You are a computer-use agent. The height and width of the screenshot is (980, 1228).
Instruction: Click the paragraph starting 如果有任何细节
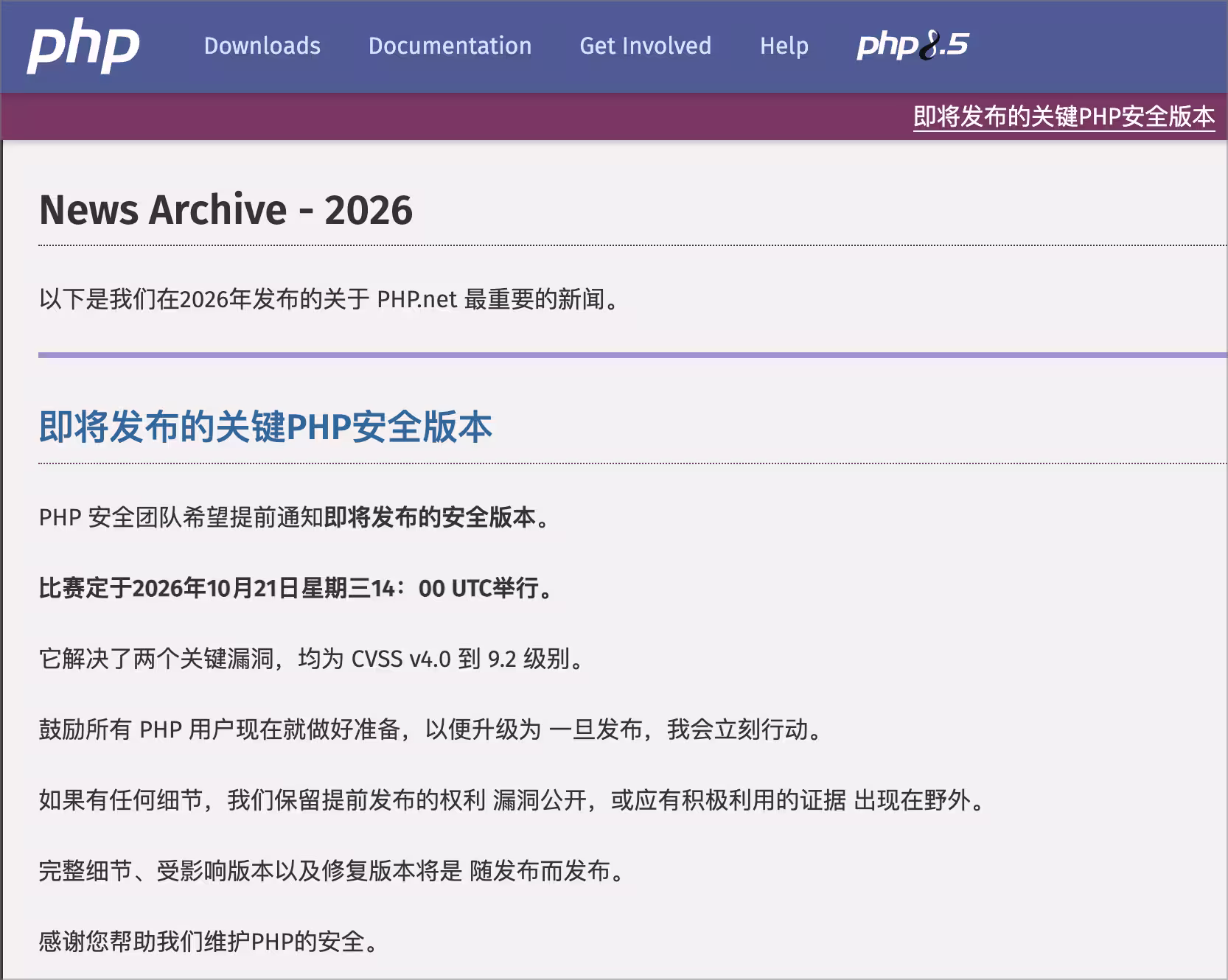tap(513, 800)
